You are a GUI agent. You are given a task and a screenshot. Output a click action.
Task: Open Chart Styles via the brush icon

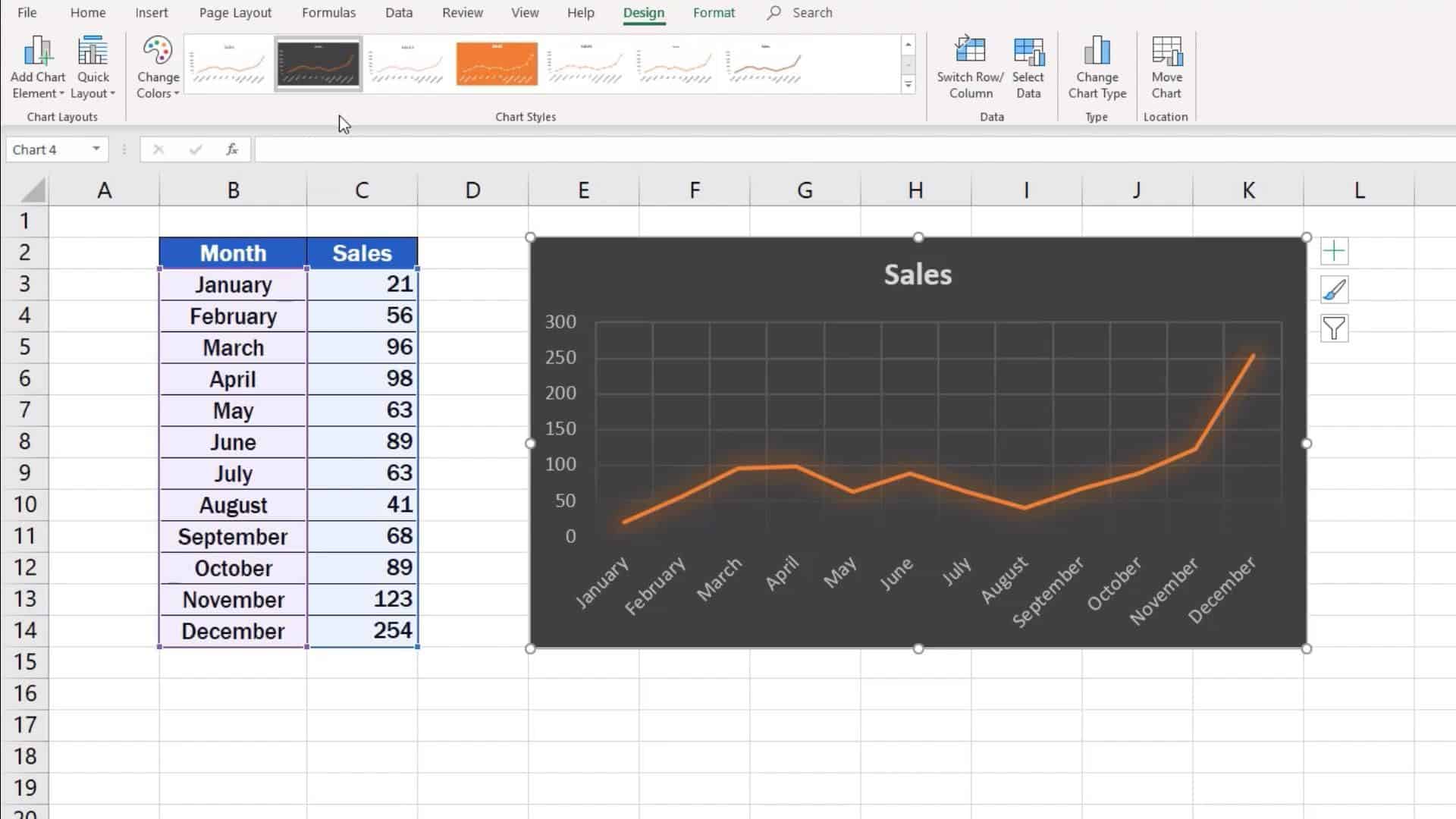[x=1335, y=290]
